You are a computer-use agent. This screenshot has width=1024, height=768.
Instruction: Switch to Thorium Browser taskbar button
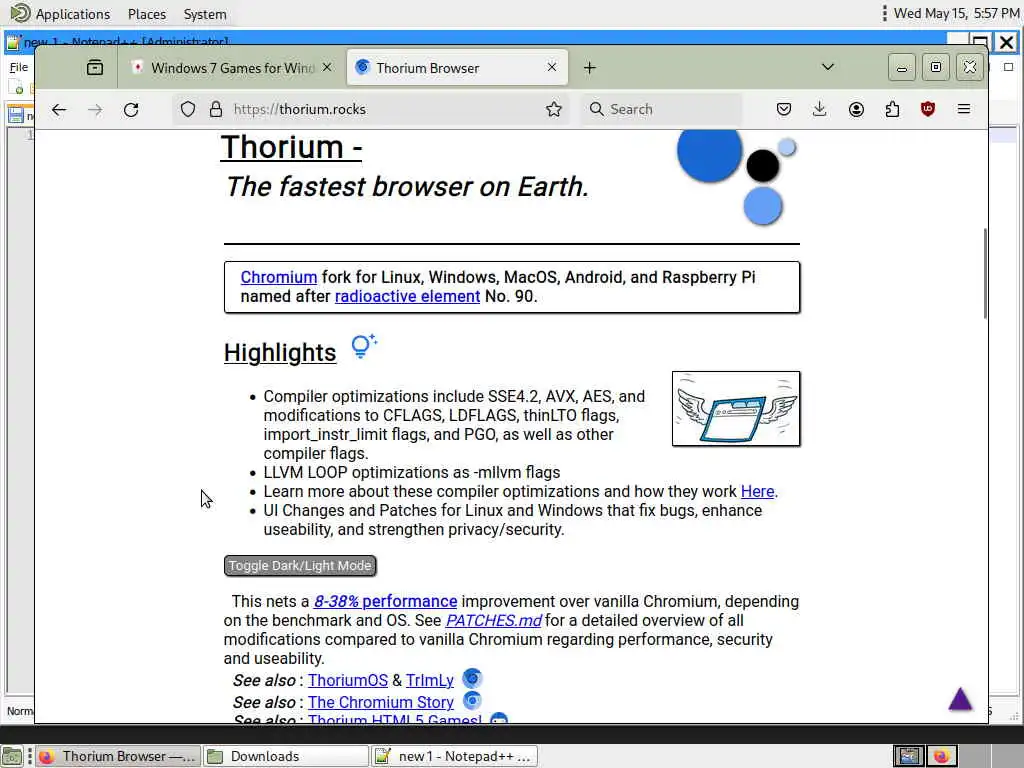(118, 756)
